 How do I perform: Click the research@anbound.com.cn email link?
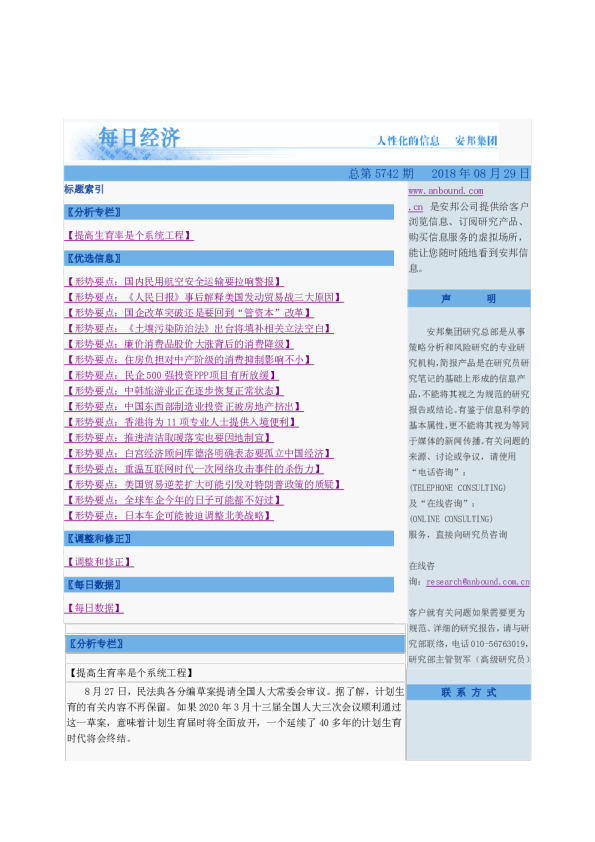tap(478, 582)
